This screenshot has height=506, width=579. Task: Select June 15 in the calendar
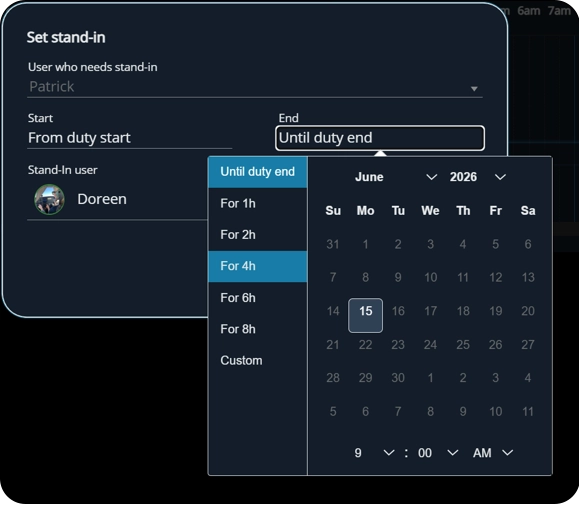[x=366, y=316]
